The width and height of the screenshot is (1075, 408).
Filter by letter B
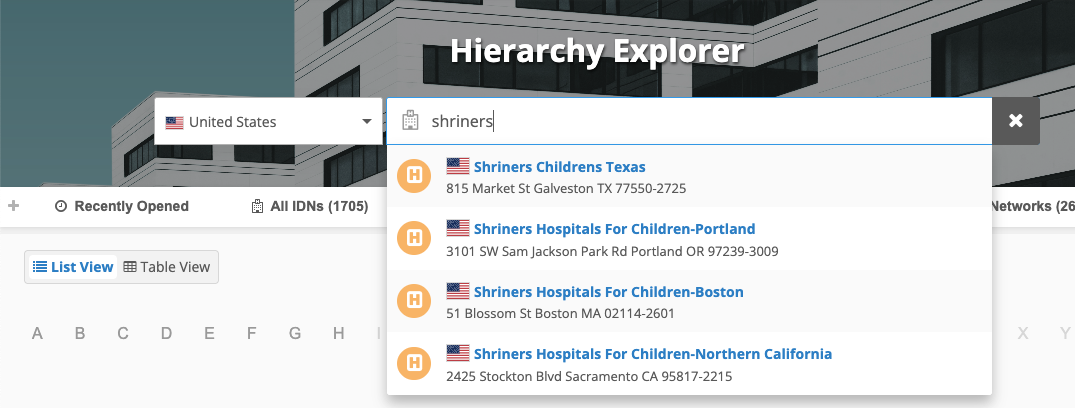80,334
